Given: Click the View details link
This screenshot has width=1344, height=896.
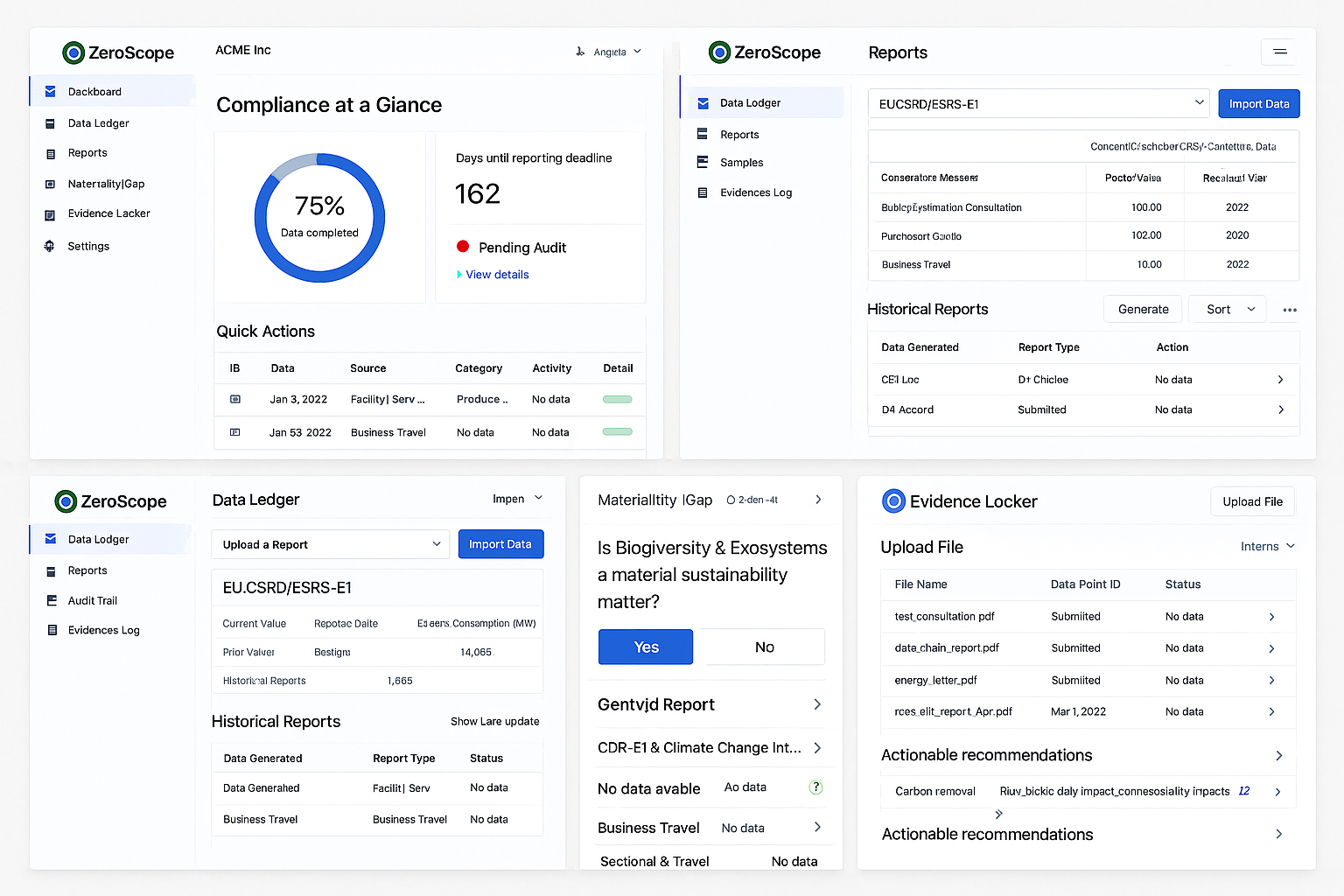Looking at the screenshot, I should pyautogui.click(x=497, y=274).
